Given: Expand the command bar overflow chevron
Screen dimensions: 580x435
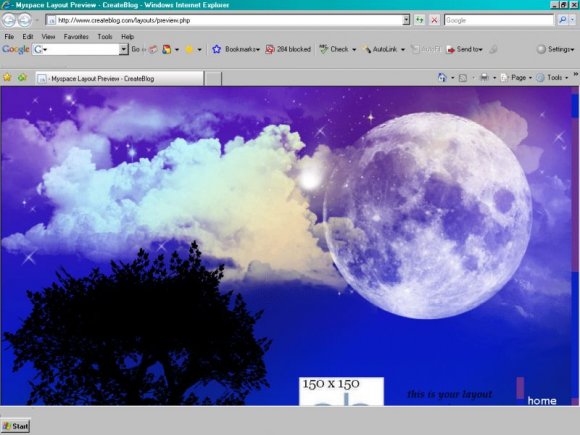Looking at the screenshot, I should 576,74.
